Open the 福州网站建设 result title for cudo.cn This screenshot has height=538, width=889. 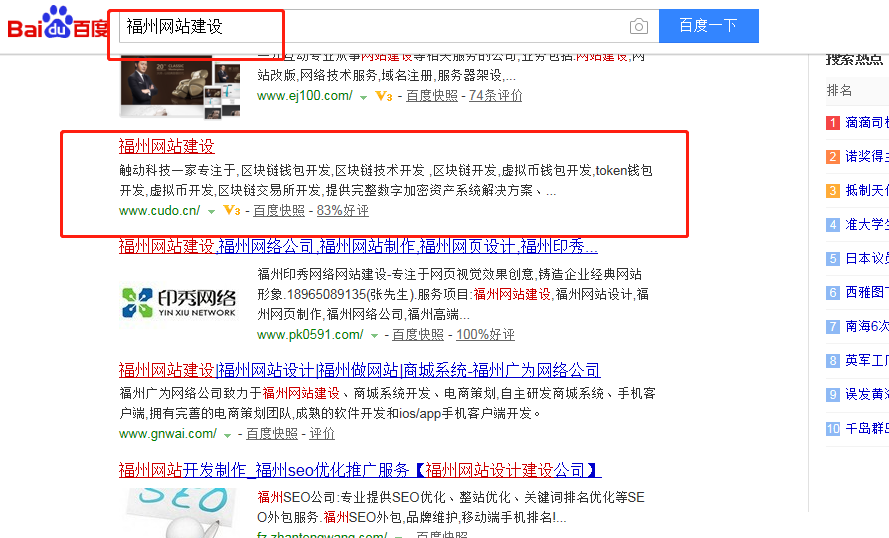(x=167, y=146)
